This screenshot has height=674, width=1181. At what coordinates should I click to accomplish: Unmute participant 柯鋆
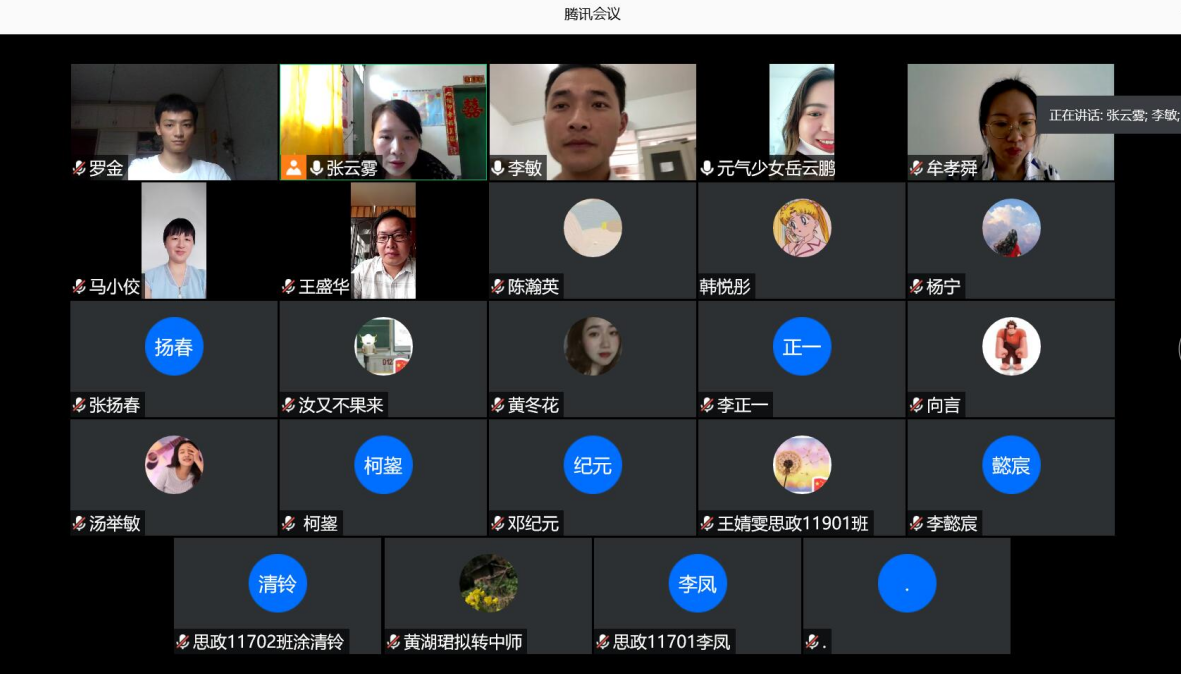[288, 521]
